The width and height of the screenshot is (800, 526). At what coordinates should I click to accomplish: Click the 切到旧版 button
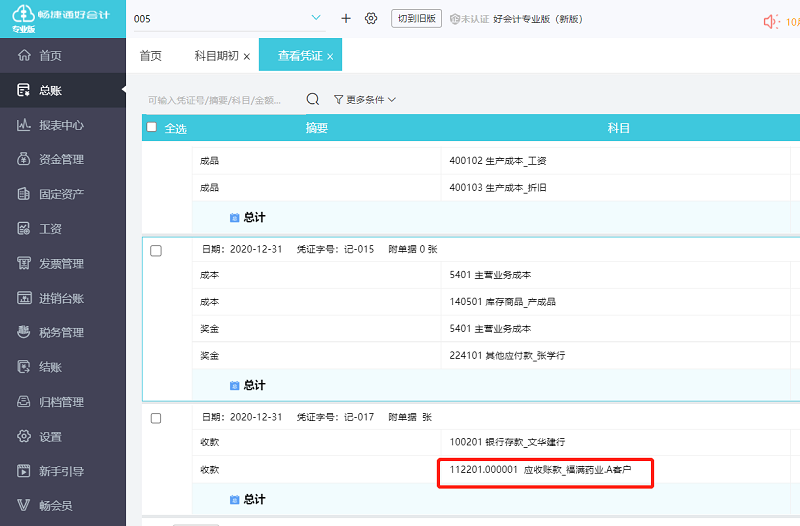click(416, 18)
